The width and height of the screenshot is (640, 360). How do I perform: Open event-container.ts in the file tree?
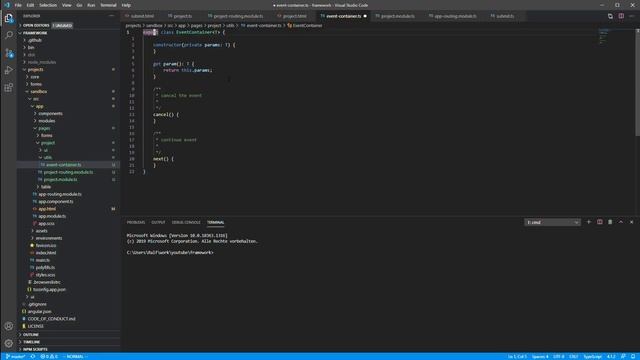(x=63, y=164)
